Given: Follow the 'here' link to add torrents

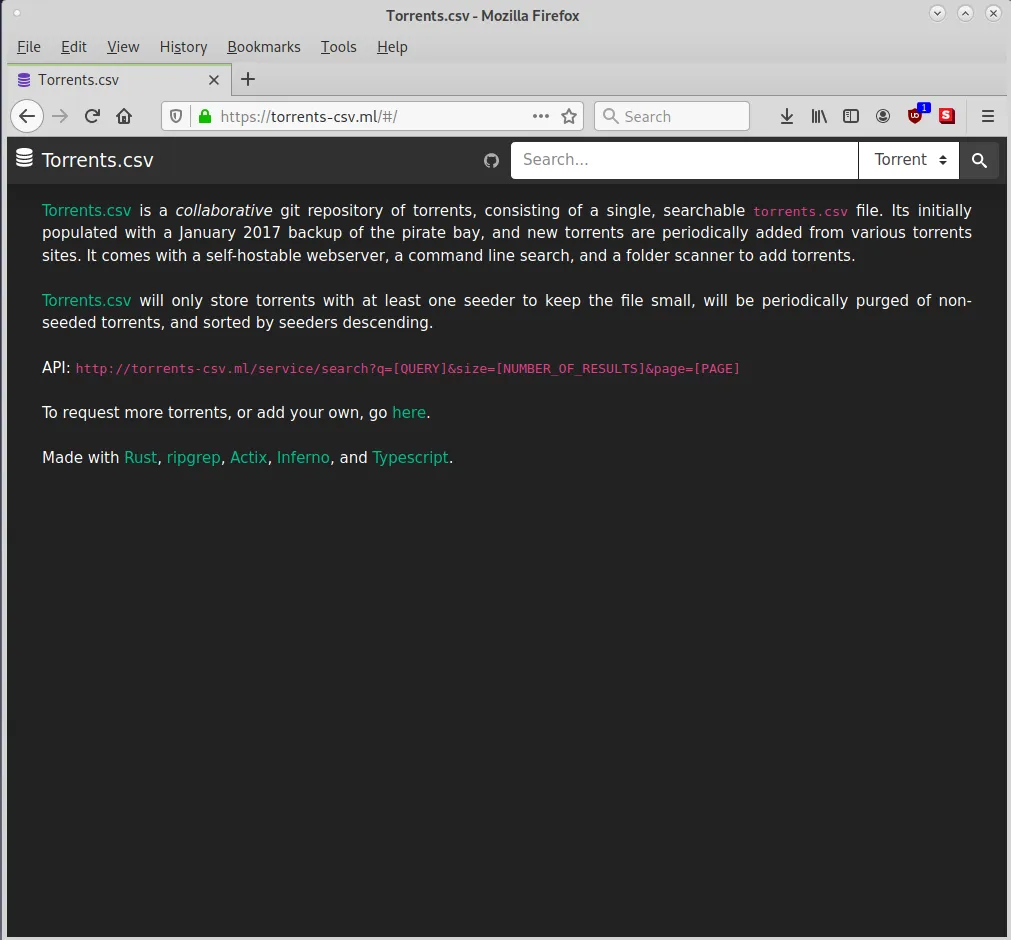Looking at the screenshot, I should 409,412.
